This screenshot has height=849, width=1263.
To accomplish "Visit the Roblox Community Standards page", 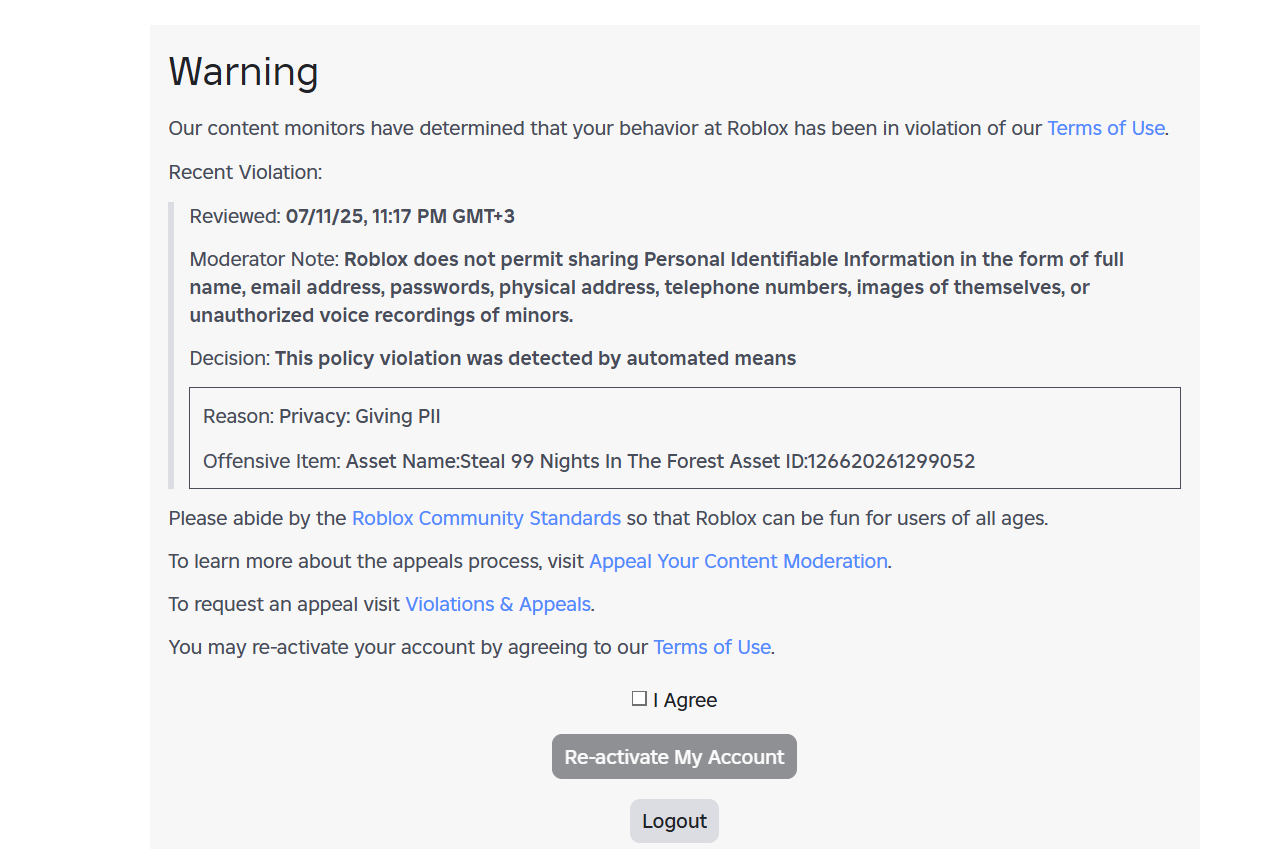I will pyautogui.click(x=486, y=518).
